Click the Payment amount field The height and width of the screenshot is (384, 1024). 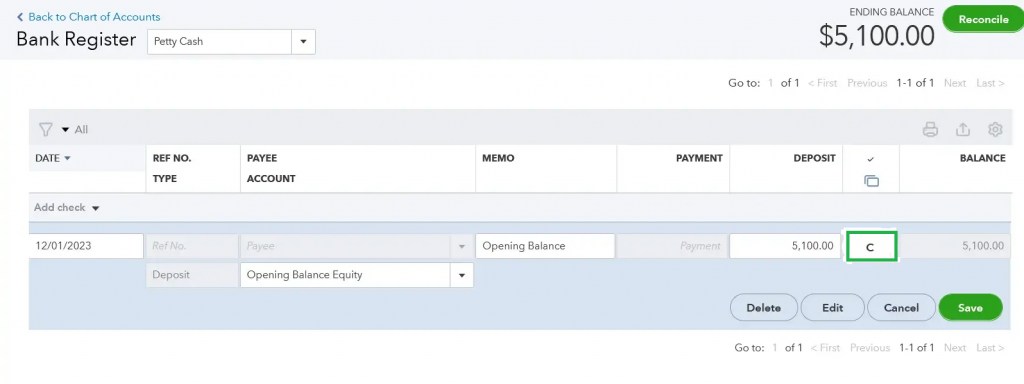tap(672, 246)
